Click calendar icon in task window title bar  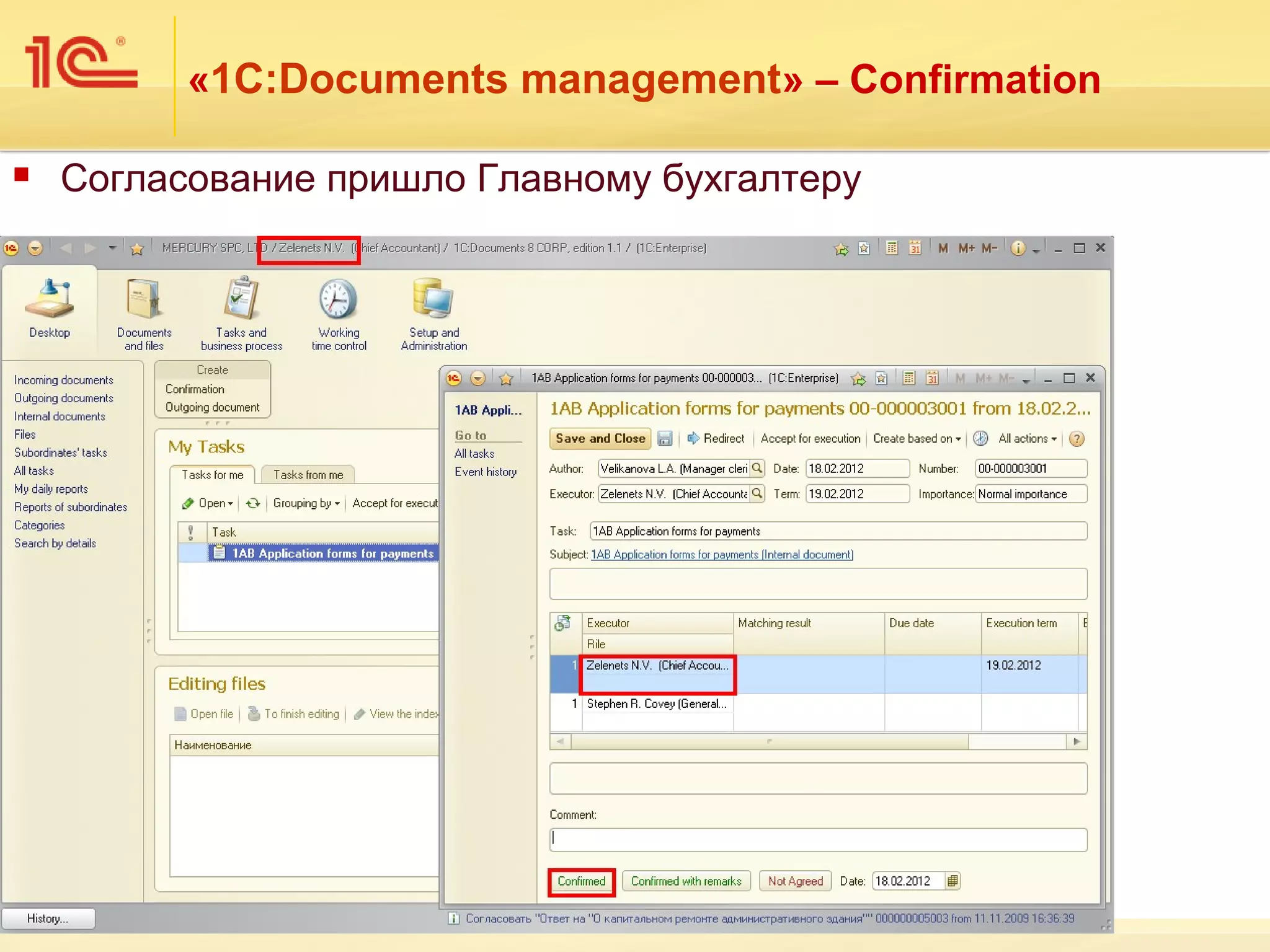coord(932,378)
